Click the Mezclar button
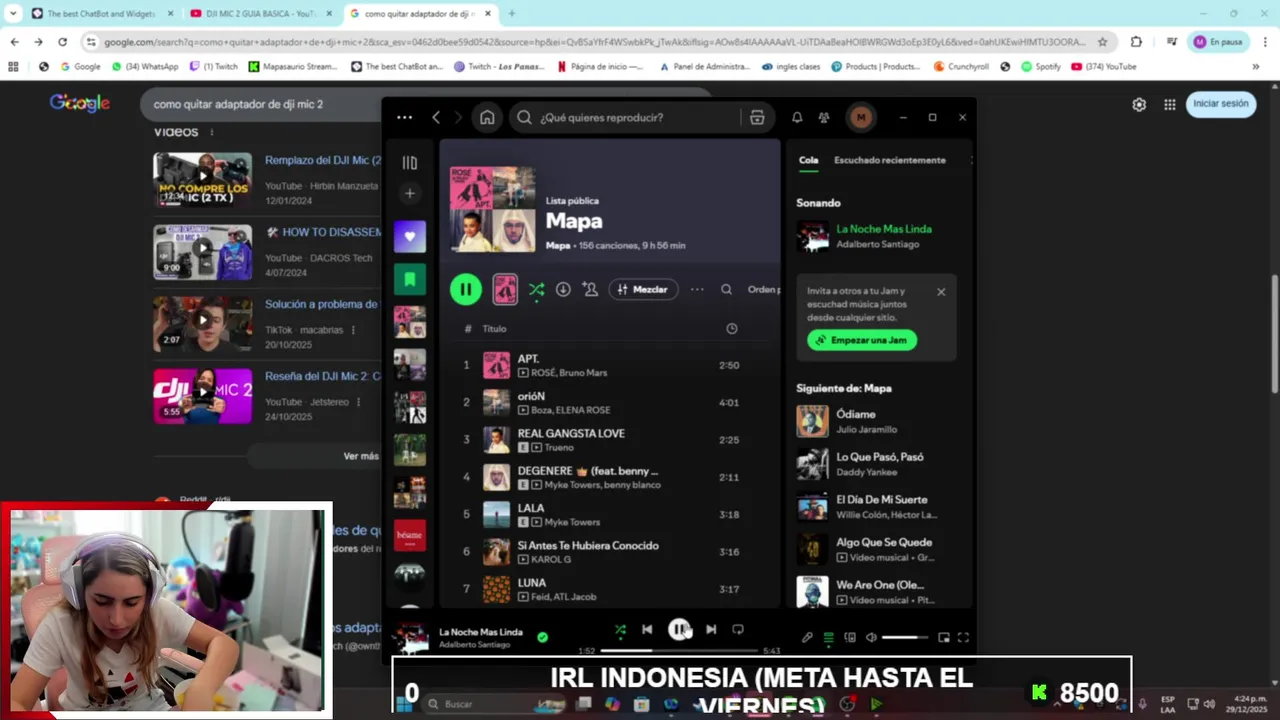The width and height of the screenshot is (1280, 720). click(x=643, y=289)
